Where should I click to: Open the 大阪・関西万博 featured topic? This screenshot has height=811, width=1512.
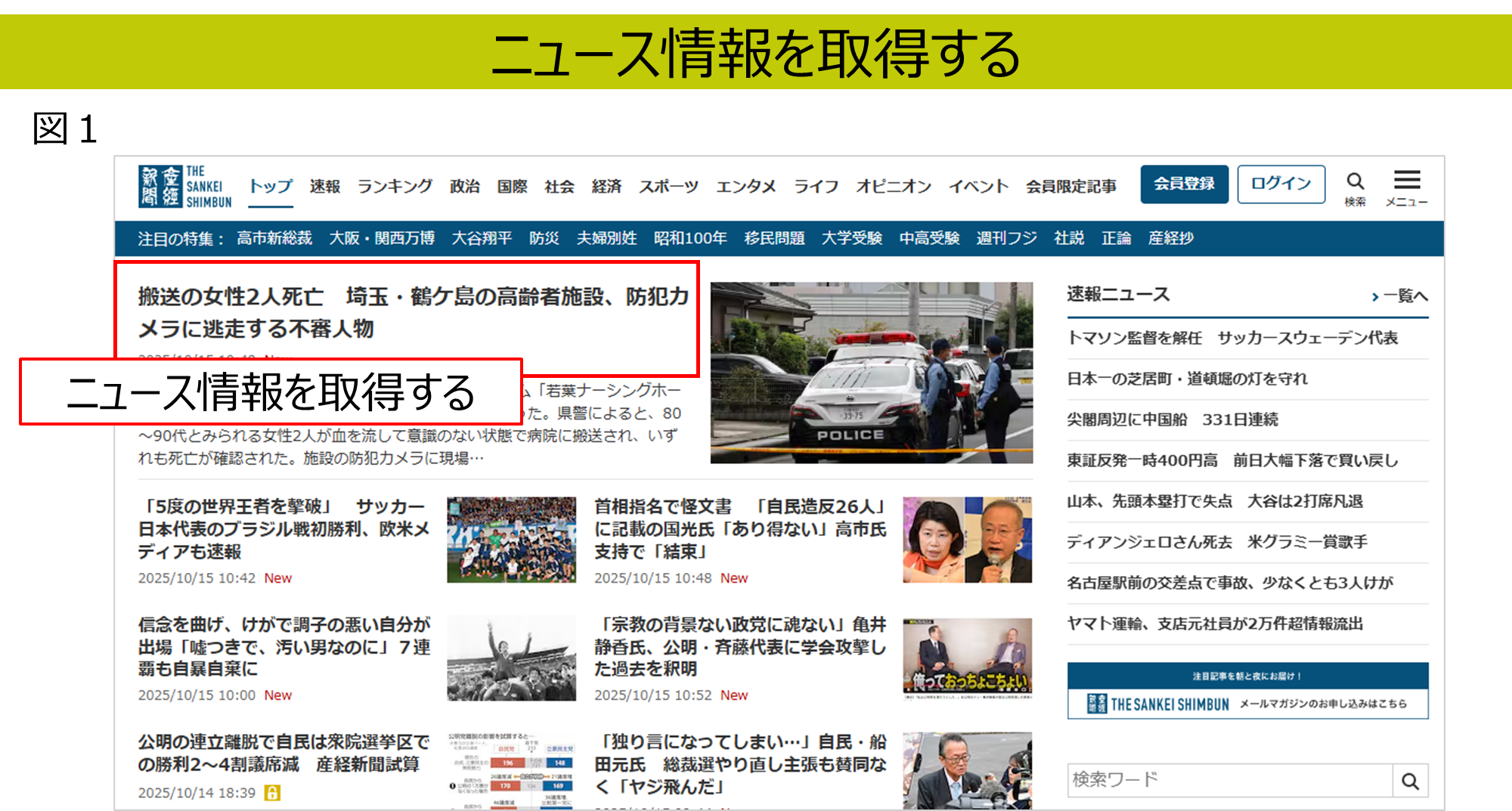coord(382,239)
